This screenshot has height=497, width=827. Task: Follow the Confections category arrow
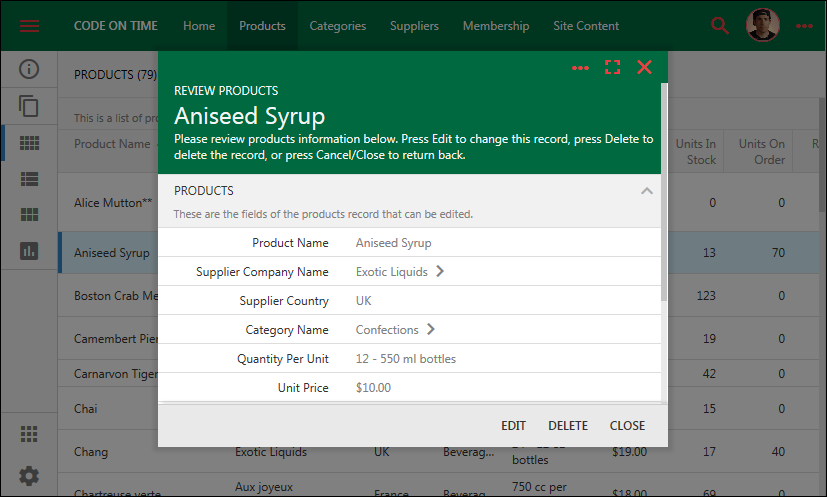pos(431,330)
